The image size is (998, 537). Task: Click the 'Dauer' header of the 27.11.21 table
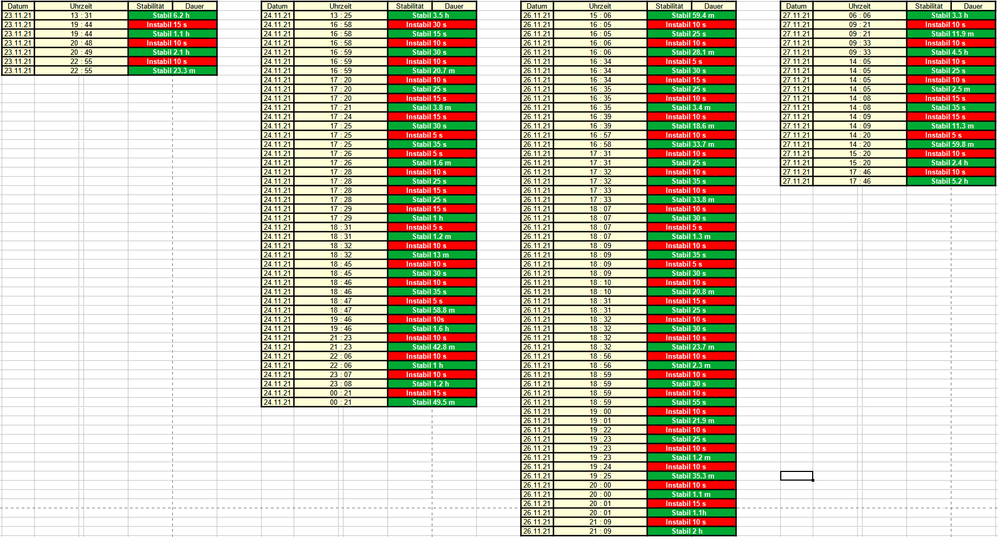[x=973, y=6]
